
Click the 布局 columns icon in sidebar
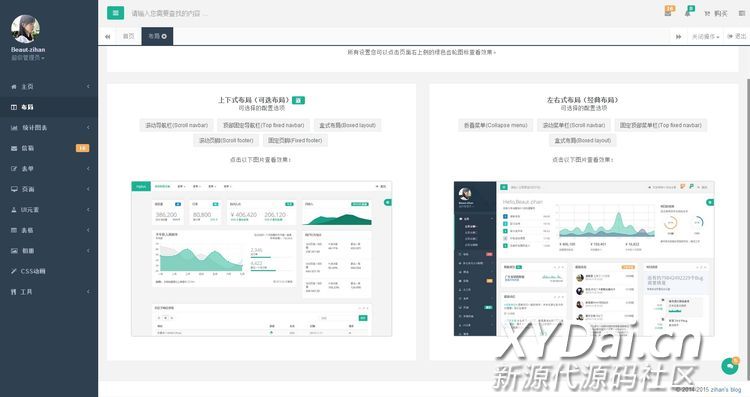14,107
